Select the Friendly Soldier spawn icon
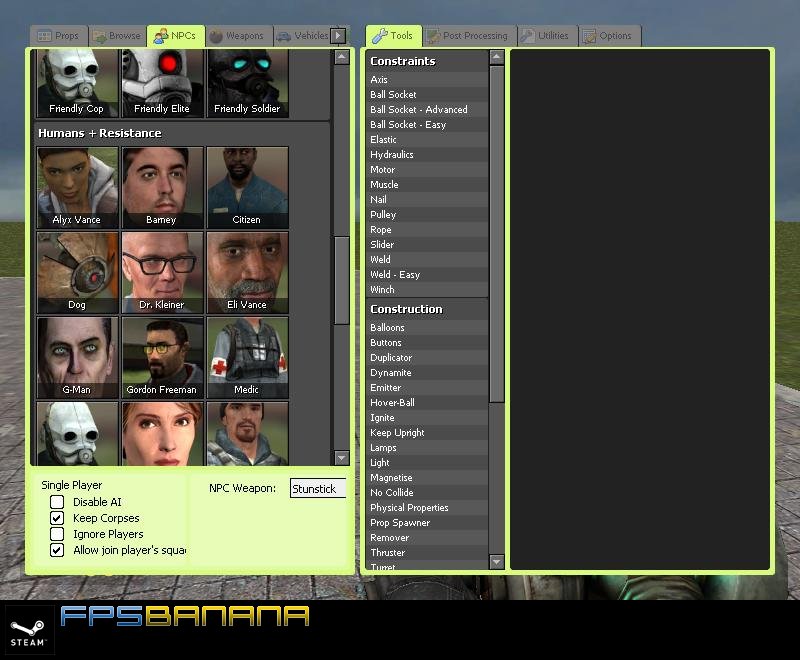 point(247,82)
